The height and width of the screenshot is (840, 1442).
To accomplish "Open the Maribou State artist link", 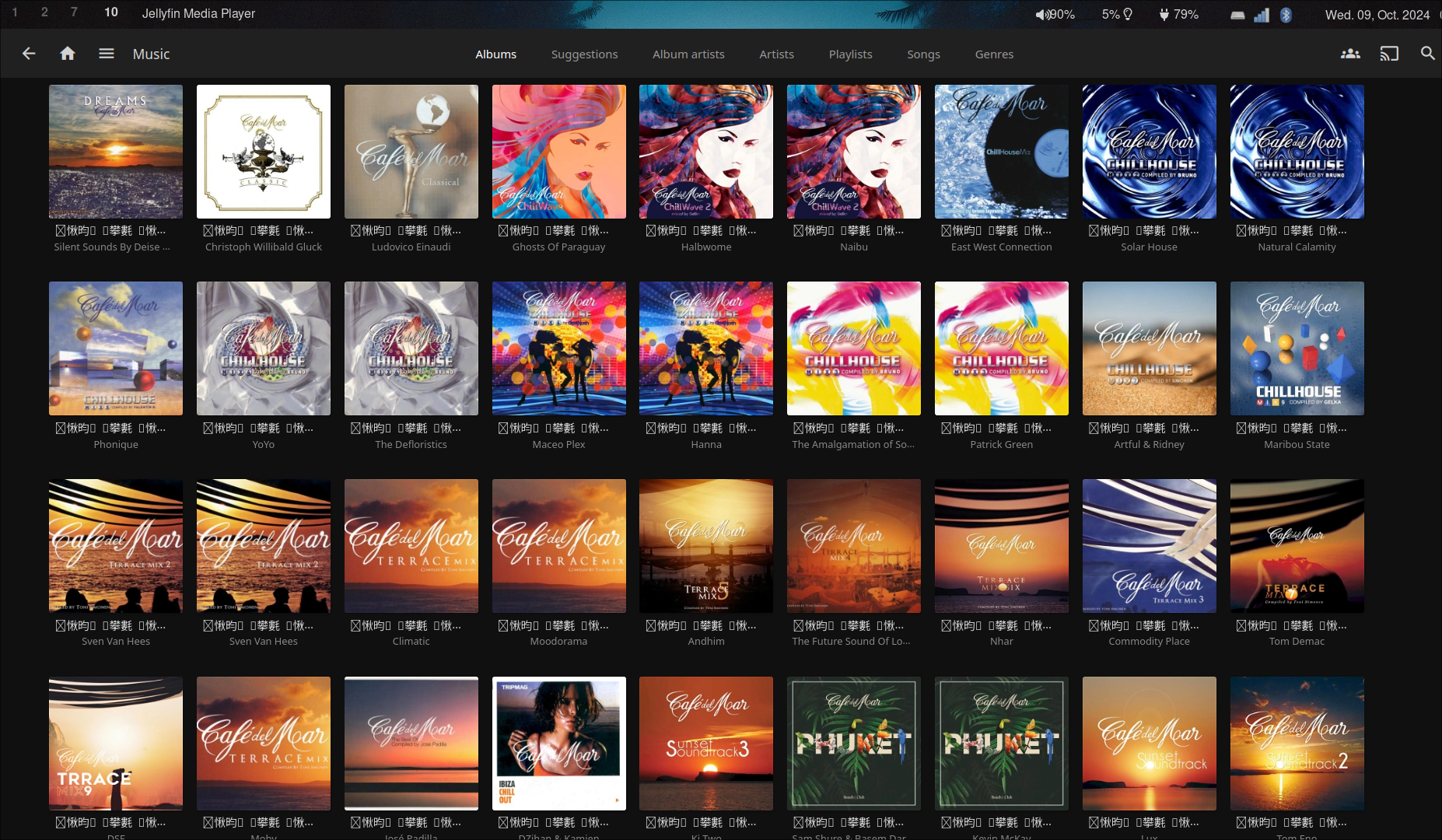I will pos(1297,445).
